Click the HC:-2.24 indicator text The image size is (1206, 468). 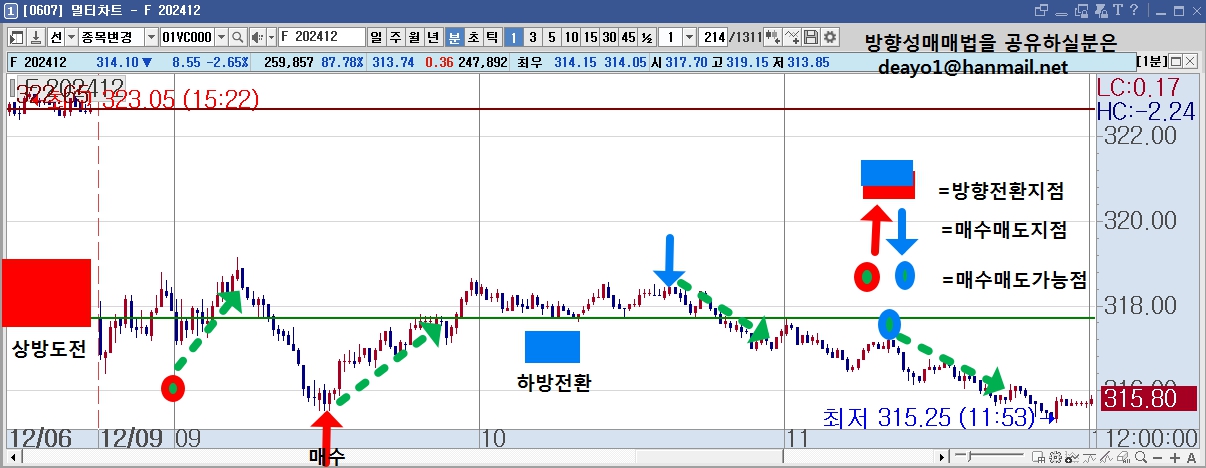(1146, 112)
